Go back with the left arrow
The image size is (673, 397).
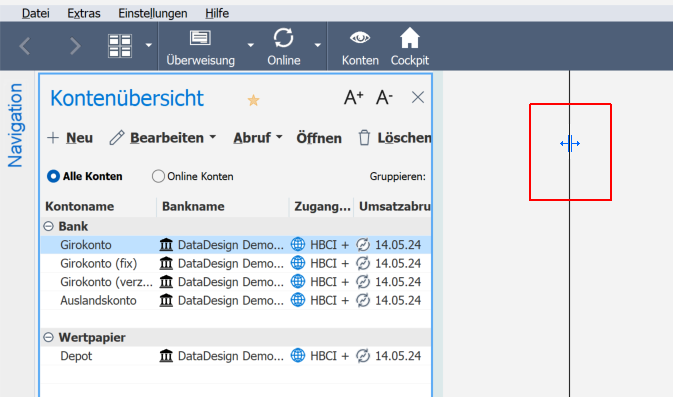(x=25, y=46)
